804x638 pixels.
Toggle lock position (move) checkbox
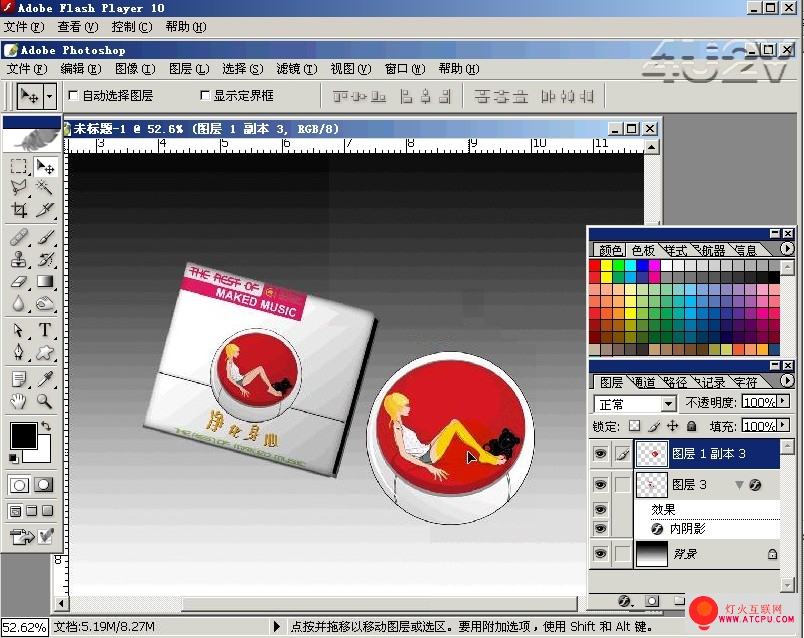click(x=672, y=426)
